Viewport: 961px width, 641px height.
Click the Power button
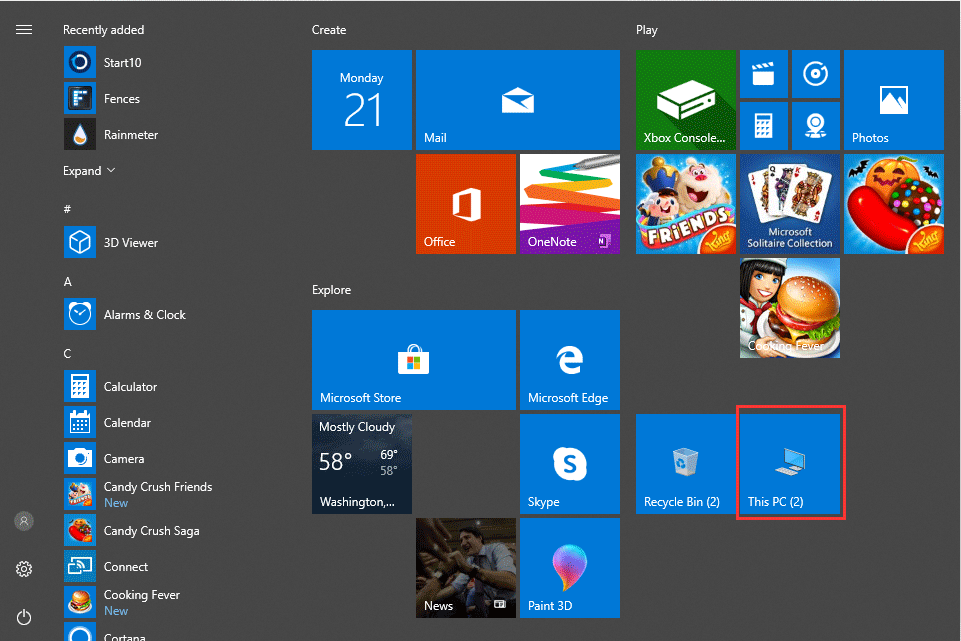pos(24,617)
